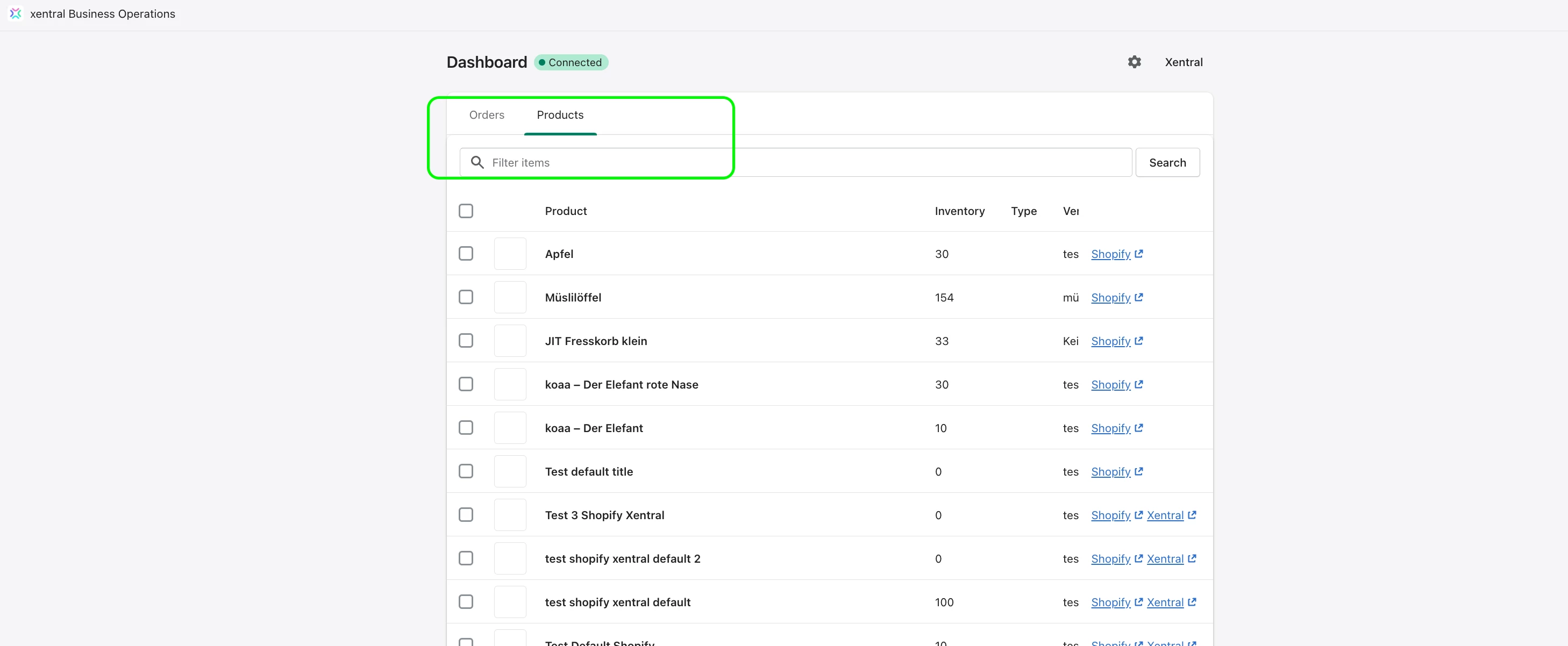
Task: Check the Test 3 Shopify Xentral checkbox
Action: (x=466, y=515)
